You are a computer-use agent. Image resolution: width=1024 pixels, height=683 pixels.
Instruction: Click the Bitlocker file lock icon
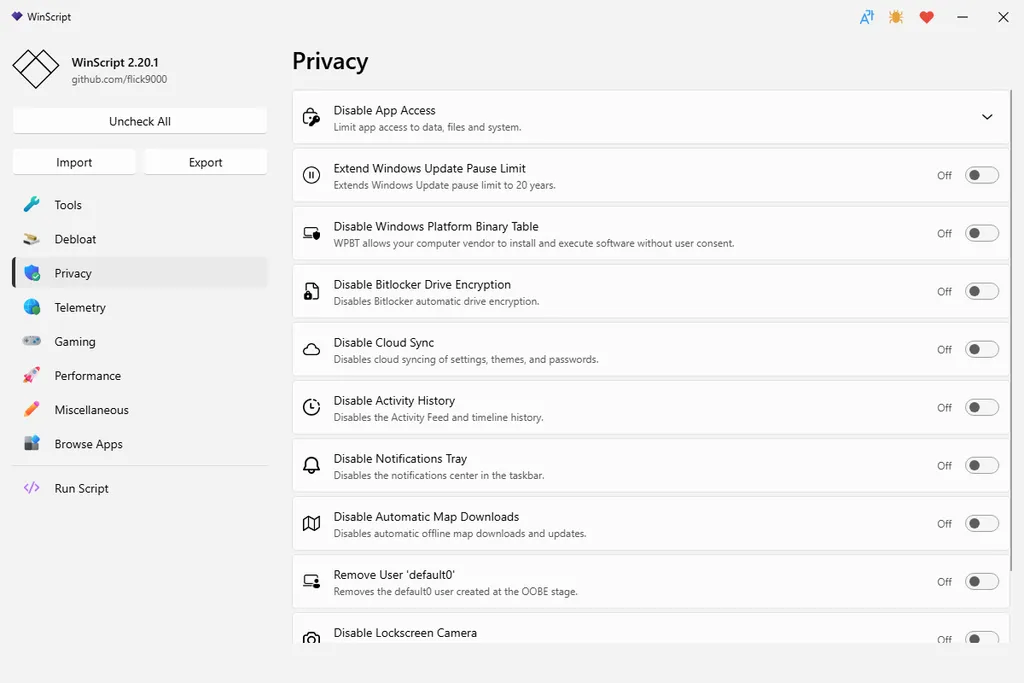[x=312, y=291]
